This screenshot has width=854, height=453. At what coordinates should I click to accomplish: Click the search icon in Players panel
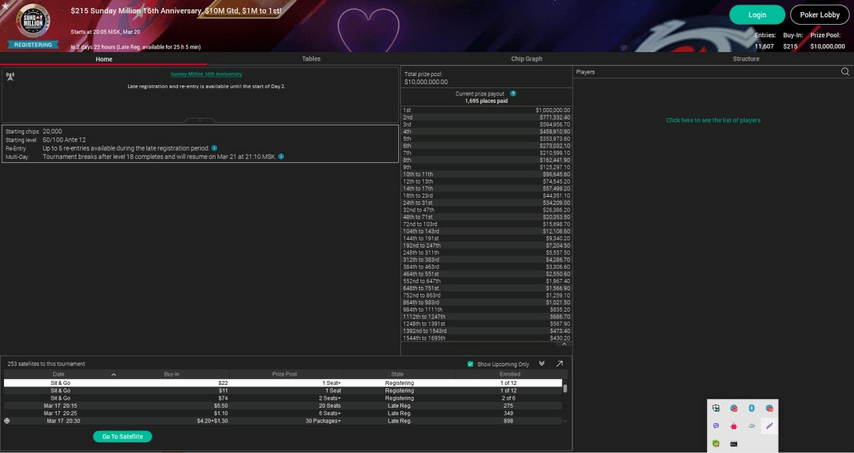point(845,72)
